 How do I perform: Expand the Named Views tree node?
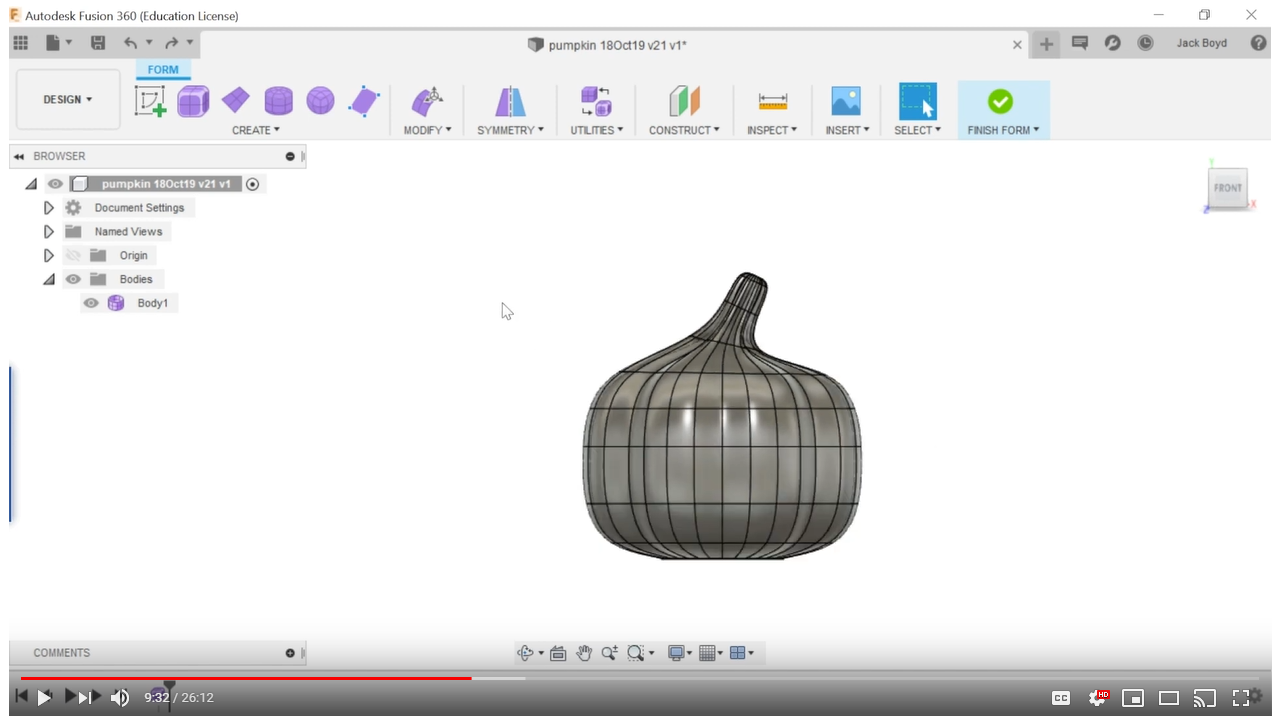(x=48, y=232)
